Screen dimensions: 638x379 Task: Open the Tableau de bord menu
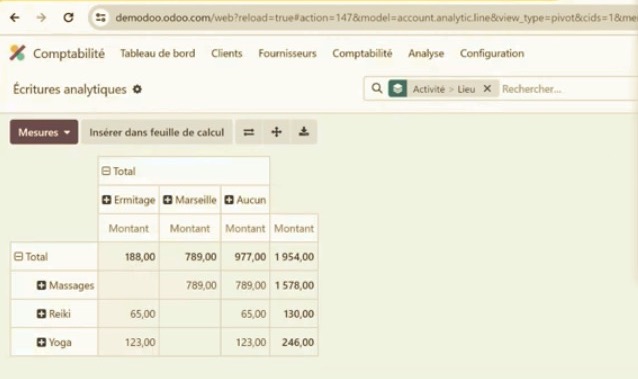pyautogui.click(x=158, y=53)
